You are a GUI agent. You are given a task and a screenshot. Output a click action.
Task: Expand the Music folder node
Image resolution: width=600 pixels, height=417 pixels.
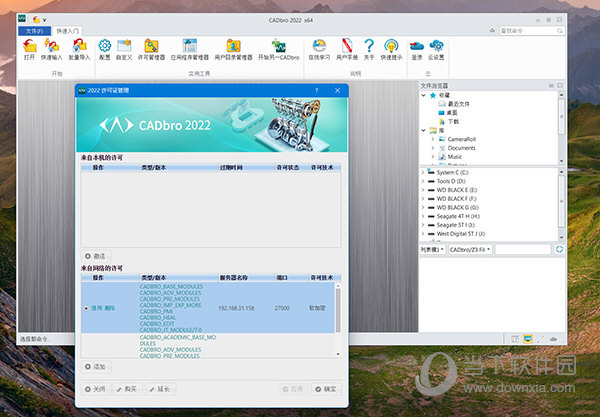(433, 157)
